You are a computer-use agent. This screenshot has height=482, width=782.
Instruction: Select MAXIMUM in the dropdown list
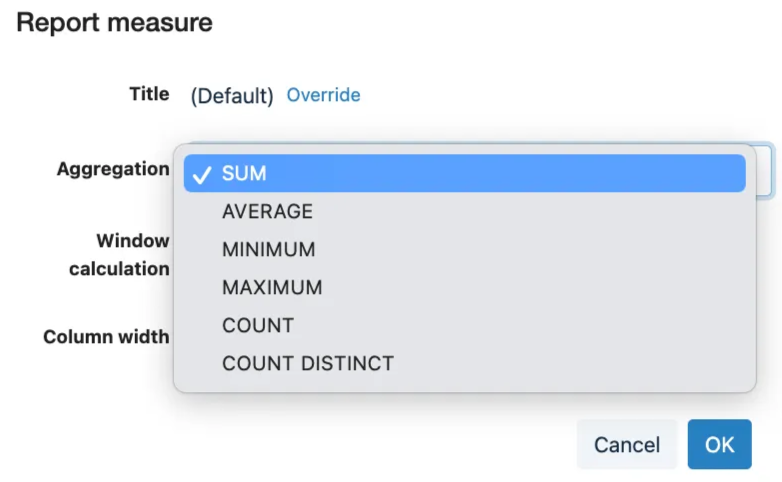272,287
